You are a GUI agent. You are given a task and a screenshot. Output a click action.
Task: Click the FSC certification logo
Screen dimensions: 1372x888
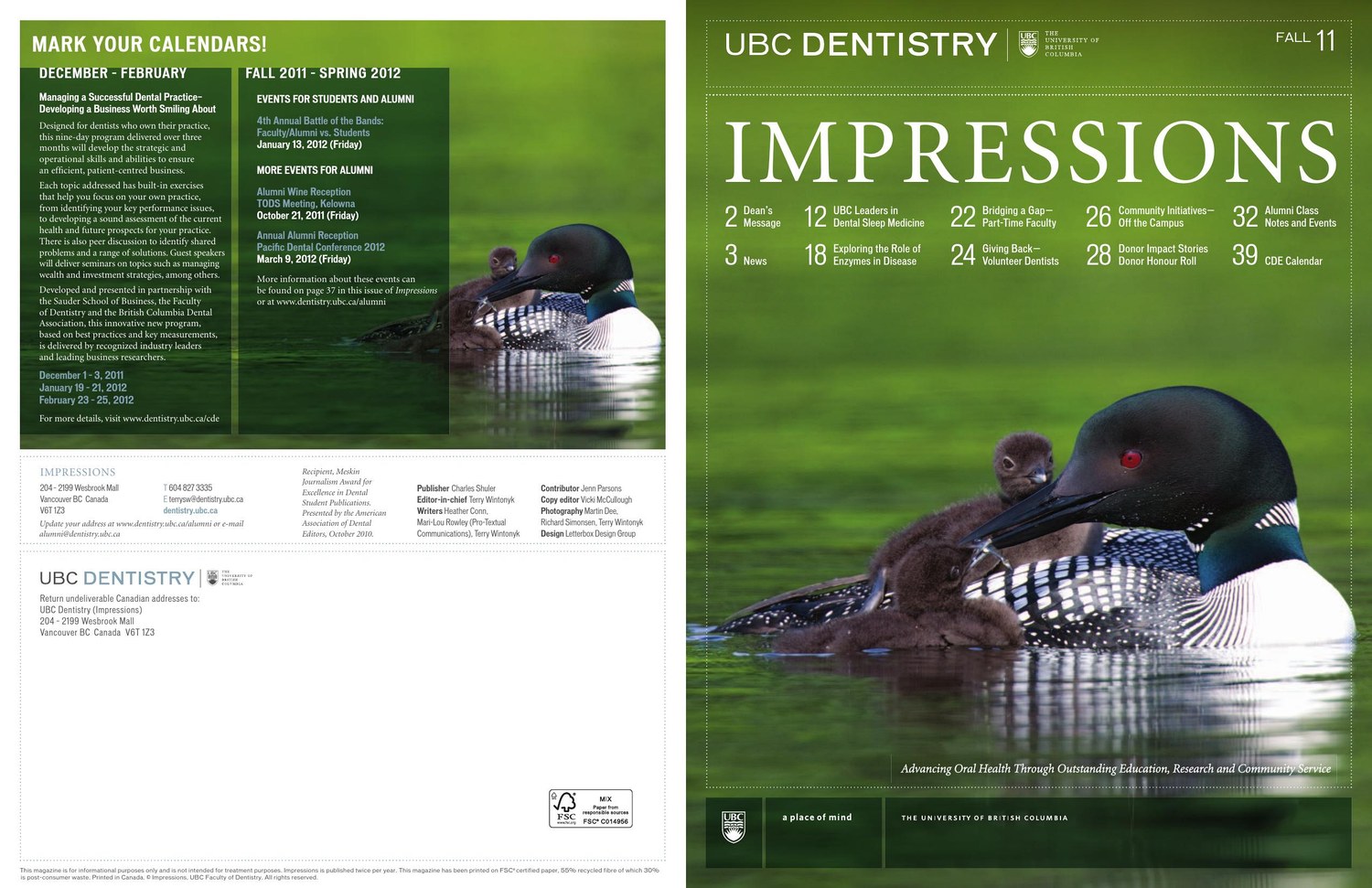[x=591, y=808]
